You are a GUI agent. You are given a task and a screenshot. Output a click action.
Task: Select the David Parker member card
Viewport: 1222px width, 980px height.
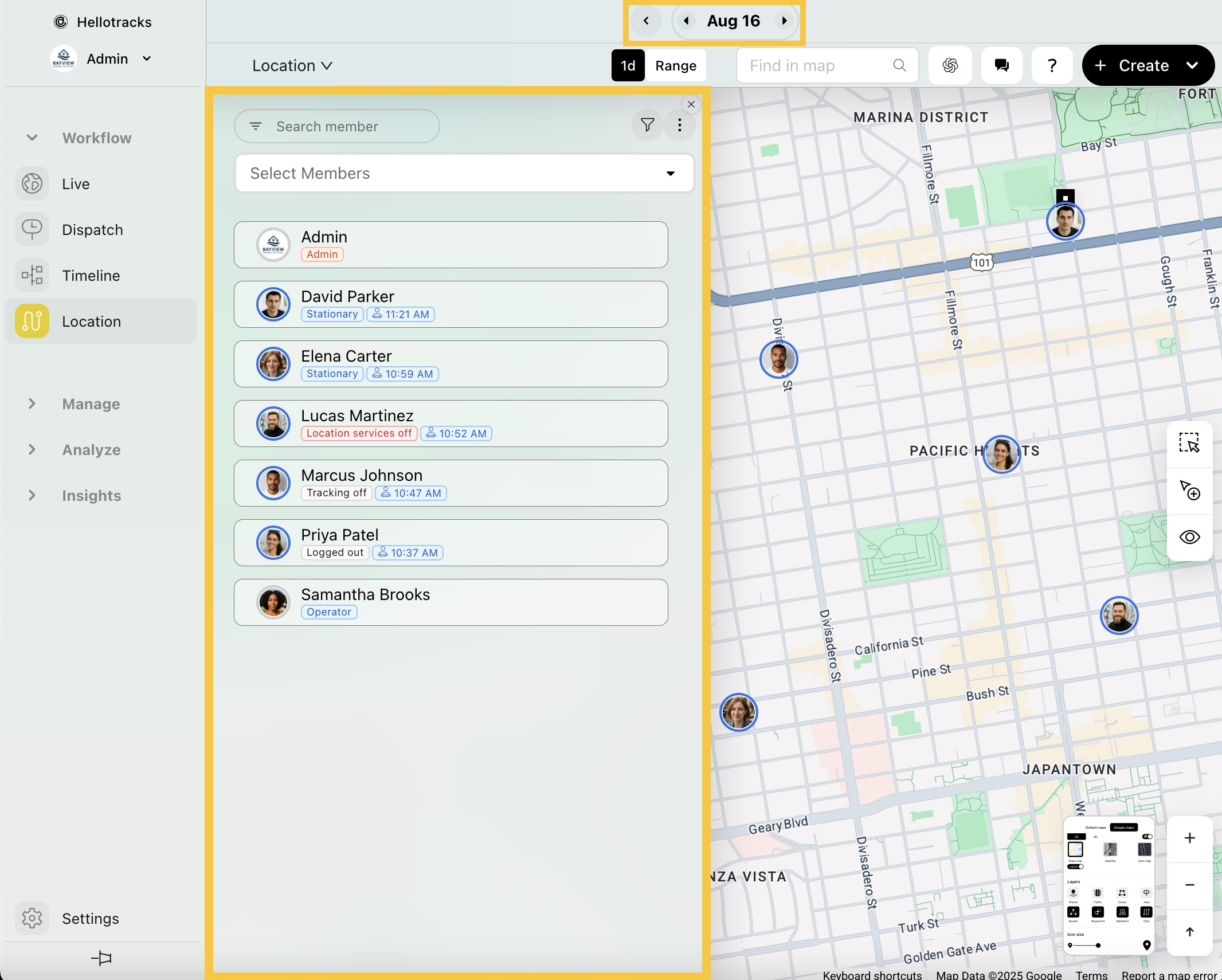451,304
